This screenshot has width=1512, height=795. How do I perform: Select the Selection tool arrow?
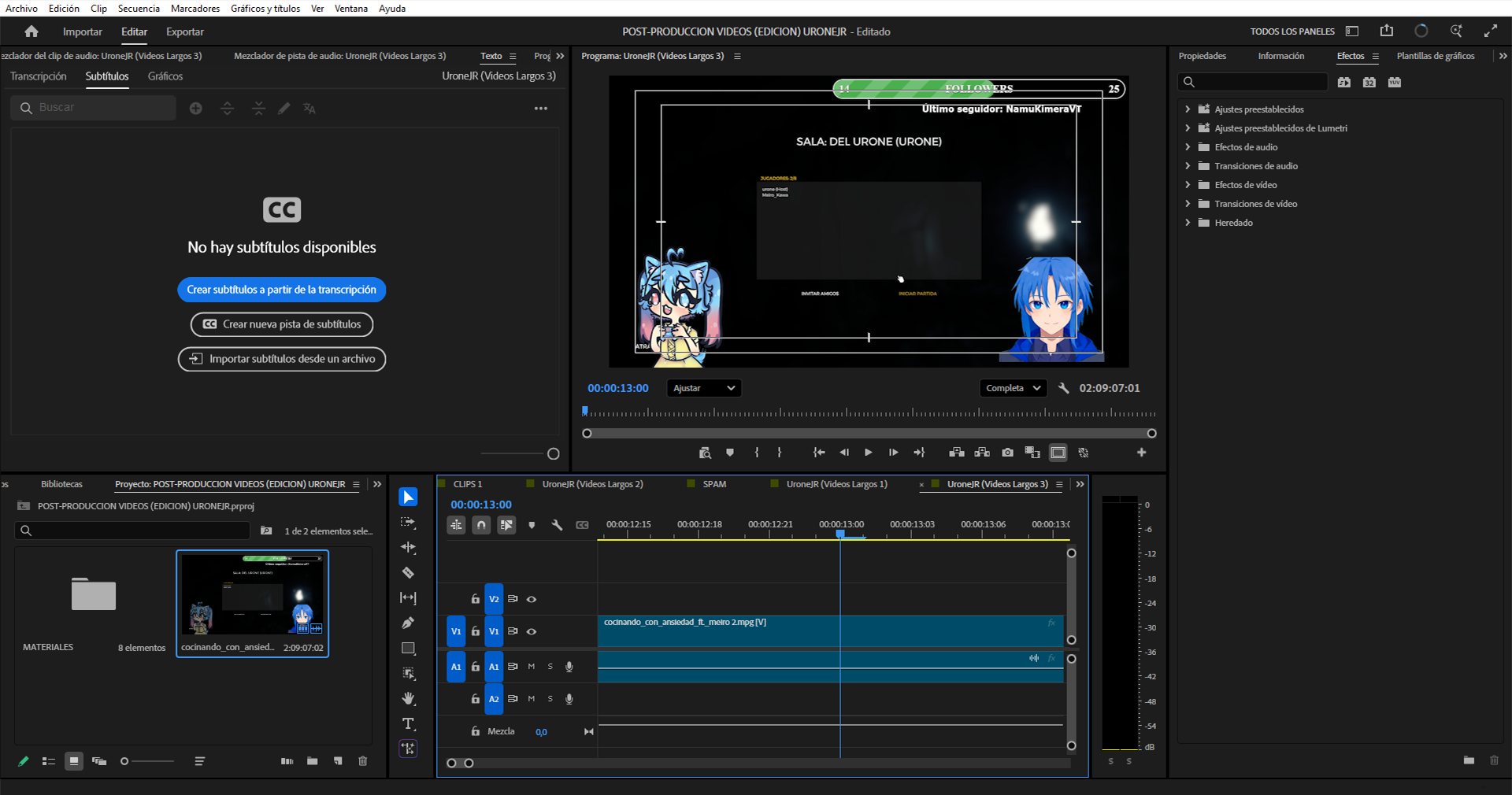click(408, 497)
